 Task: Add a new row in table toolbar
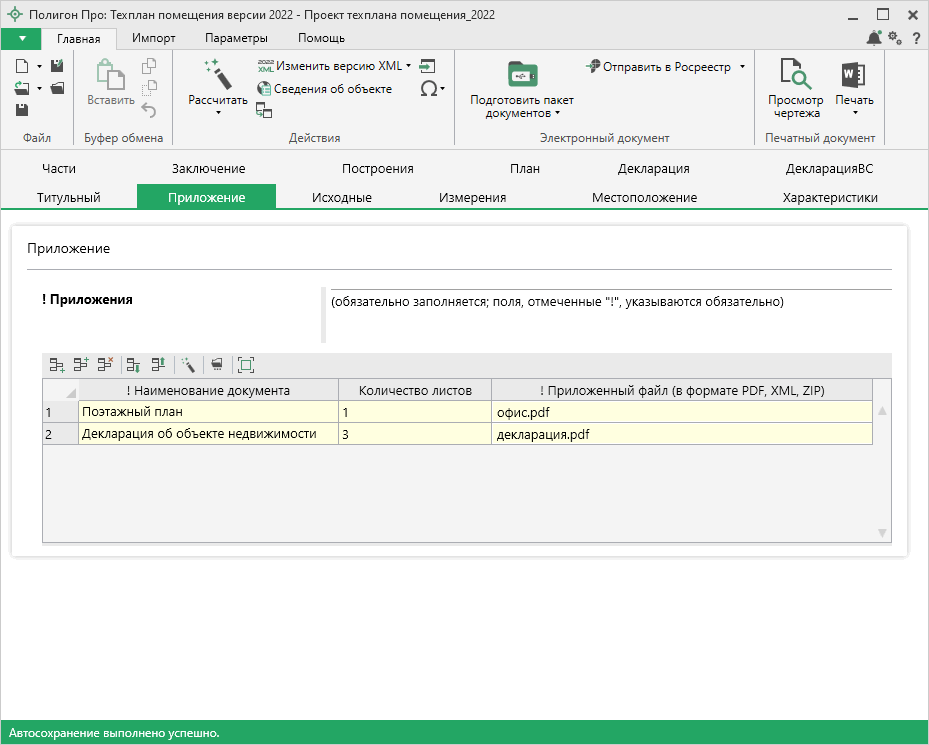[x=57, y=366]
